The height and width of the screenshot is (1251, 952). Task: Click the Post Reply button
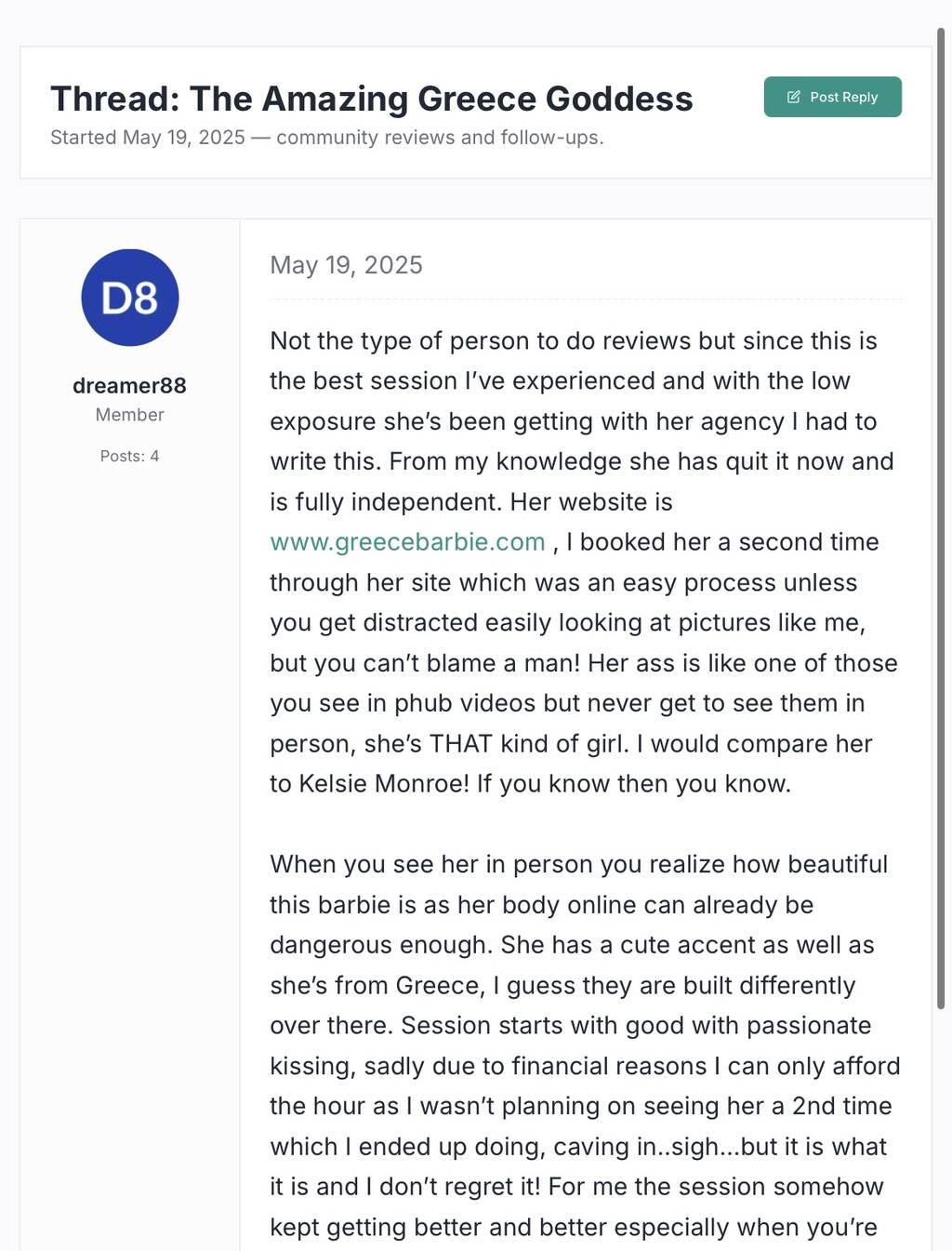(832, 97)
